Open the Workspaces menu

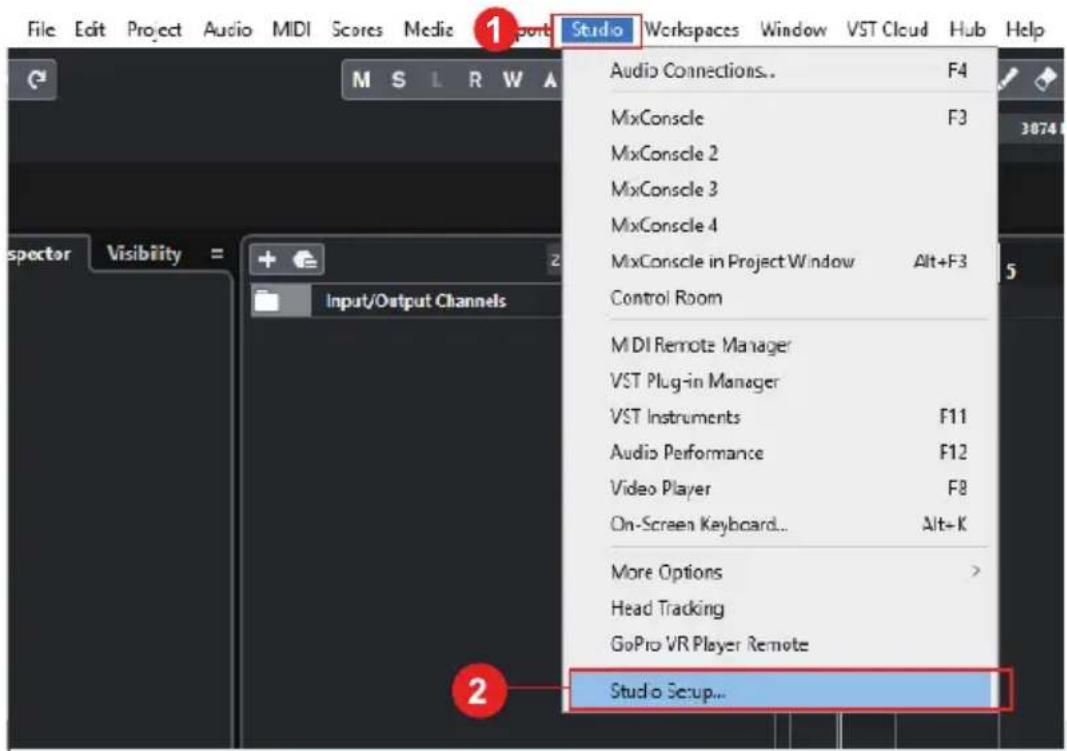[691, 30]
